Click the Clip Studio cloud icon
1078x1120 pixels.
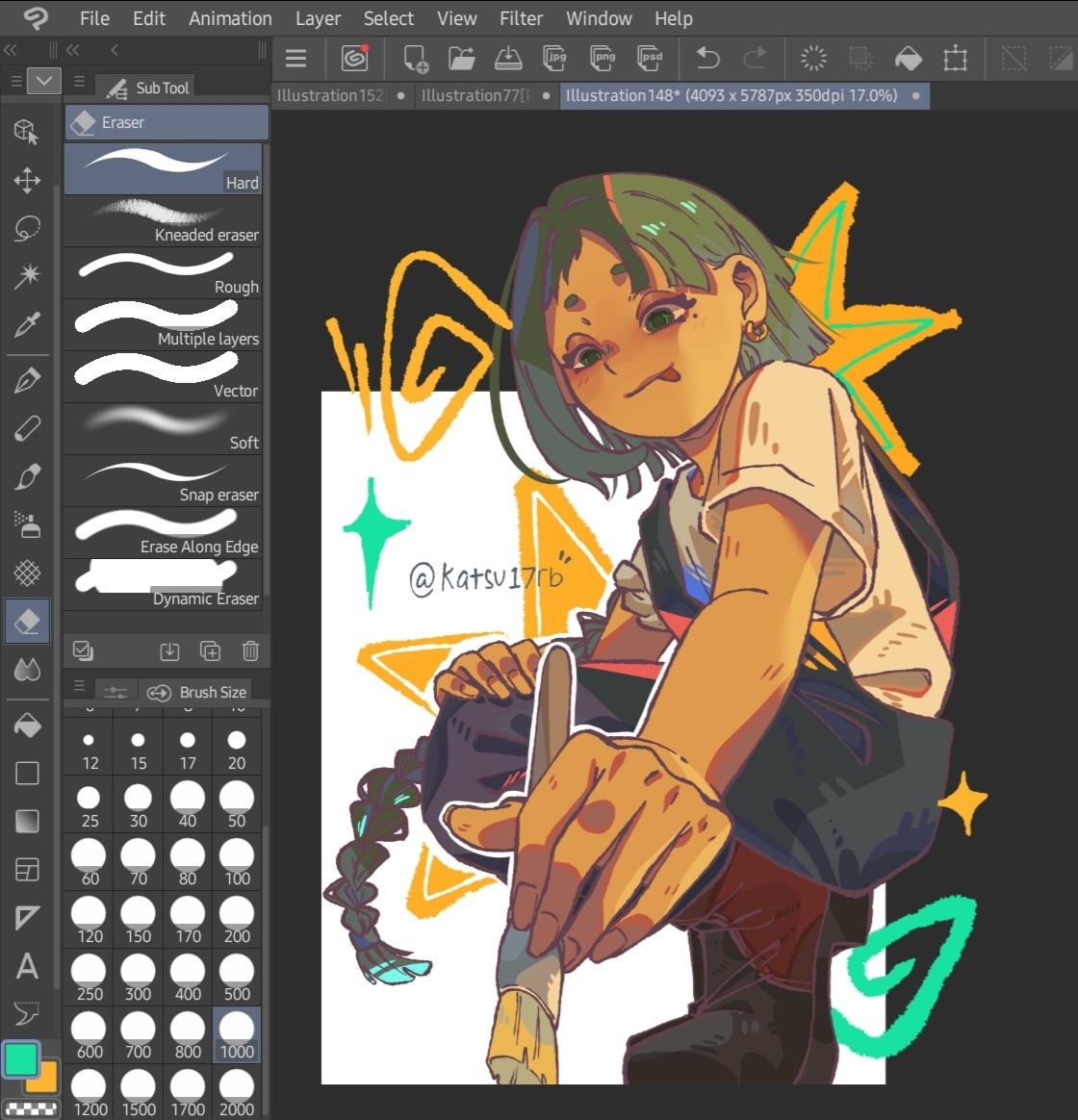pyautogui.click(x=354, y=59)
